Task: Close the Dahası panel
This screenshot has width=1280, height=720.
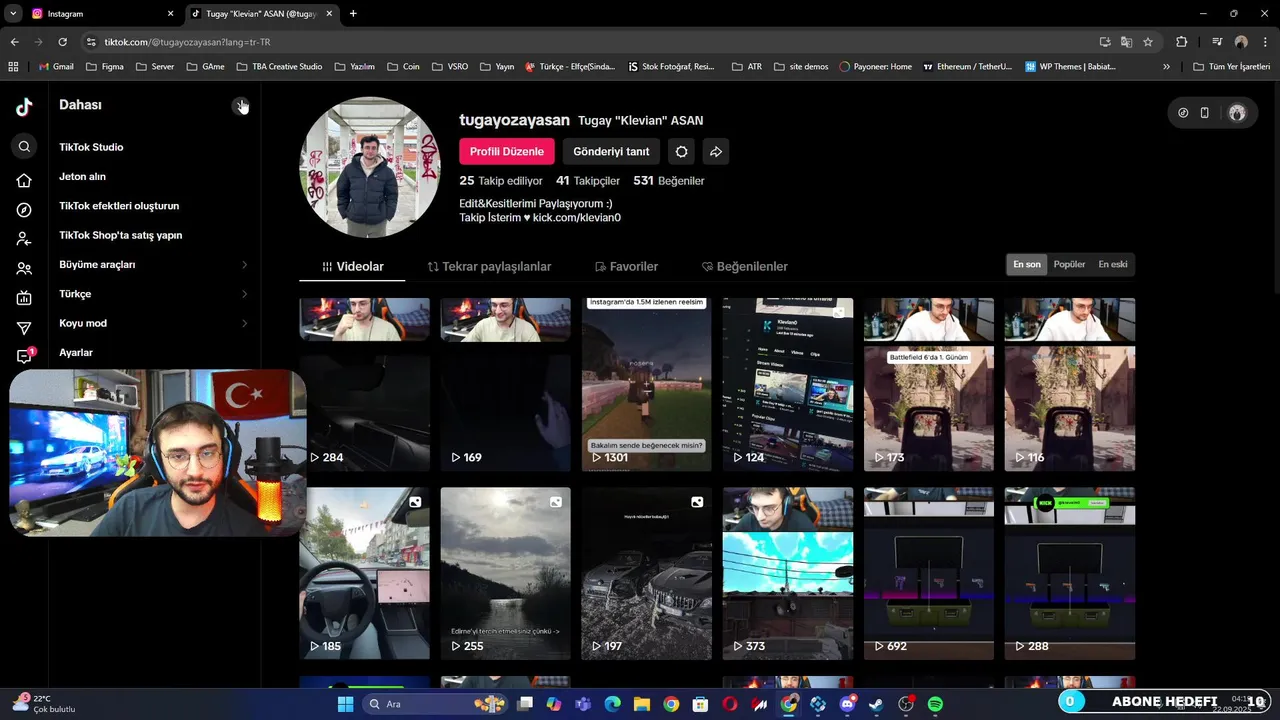Action: pyautogui.click(x=241, y=106)
